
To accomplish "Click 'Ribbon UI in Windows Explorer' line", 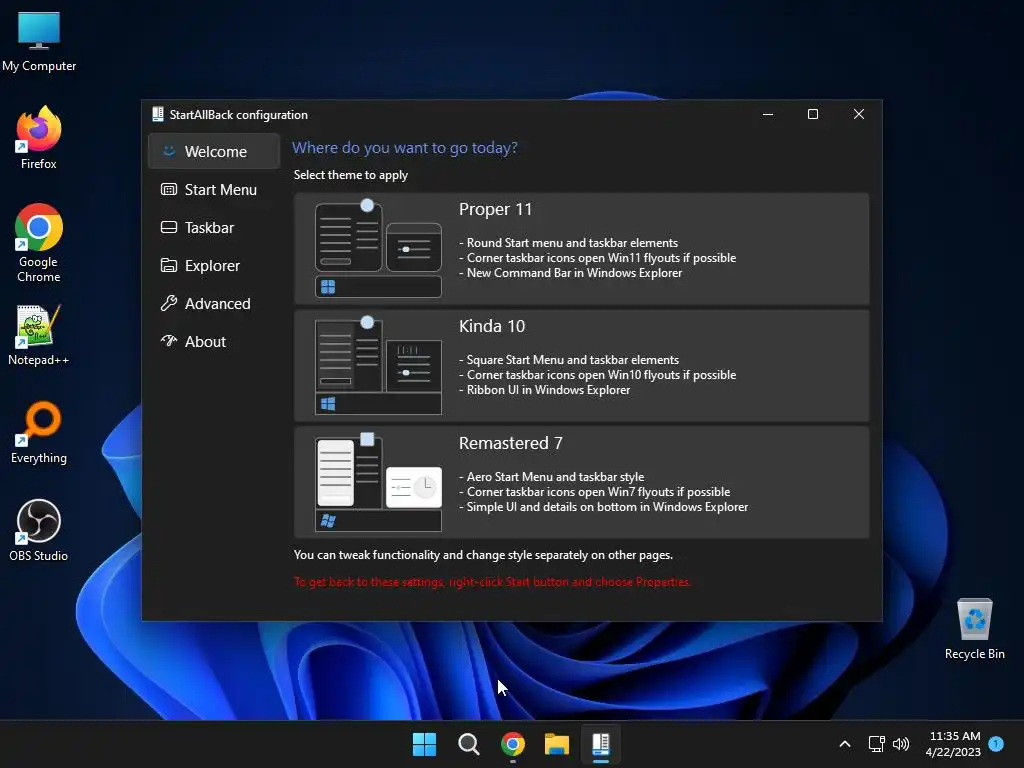I will [545, 390].
